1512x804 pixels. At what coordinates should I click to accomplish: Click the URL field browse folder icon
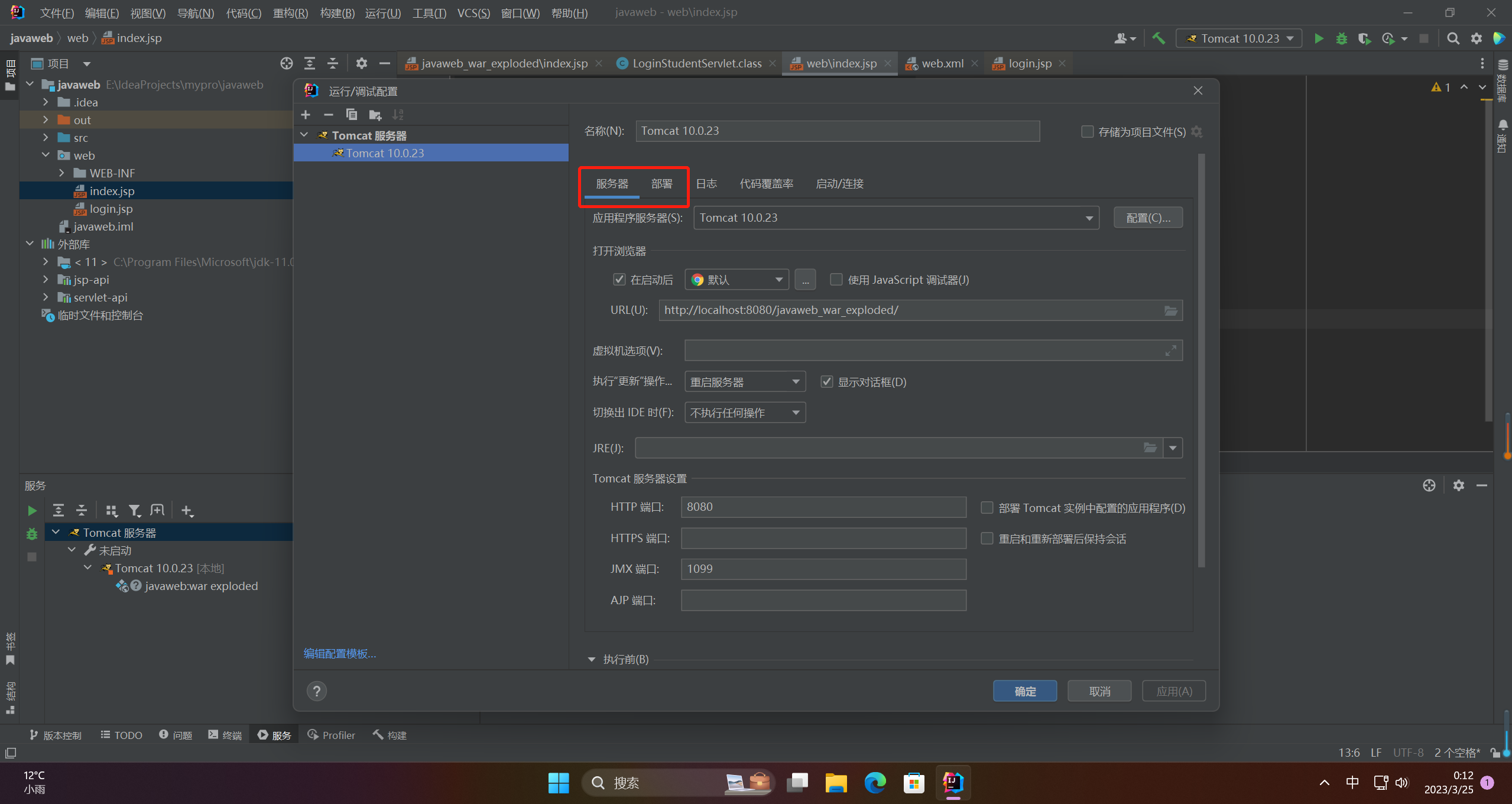point(1170,310)
